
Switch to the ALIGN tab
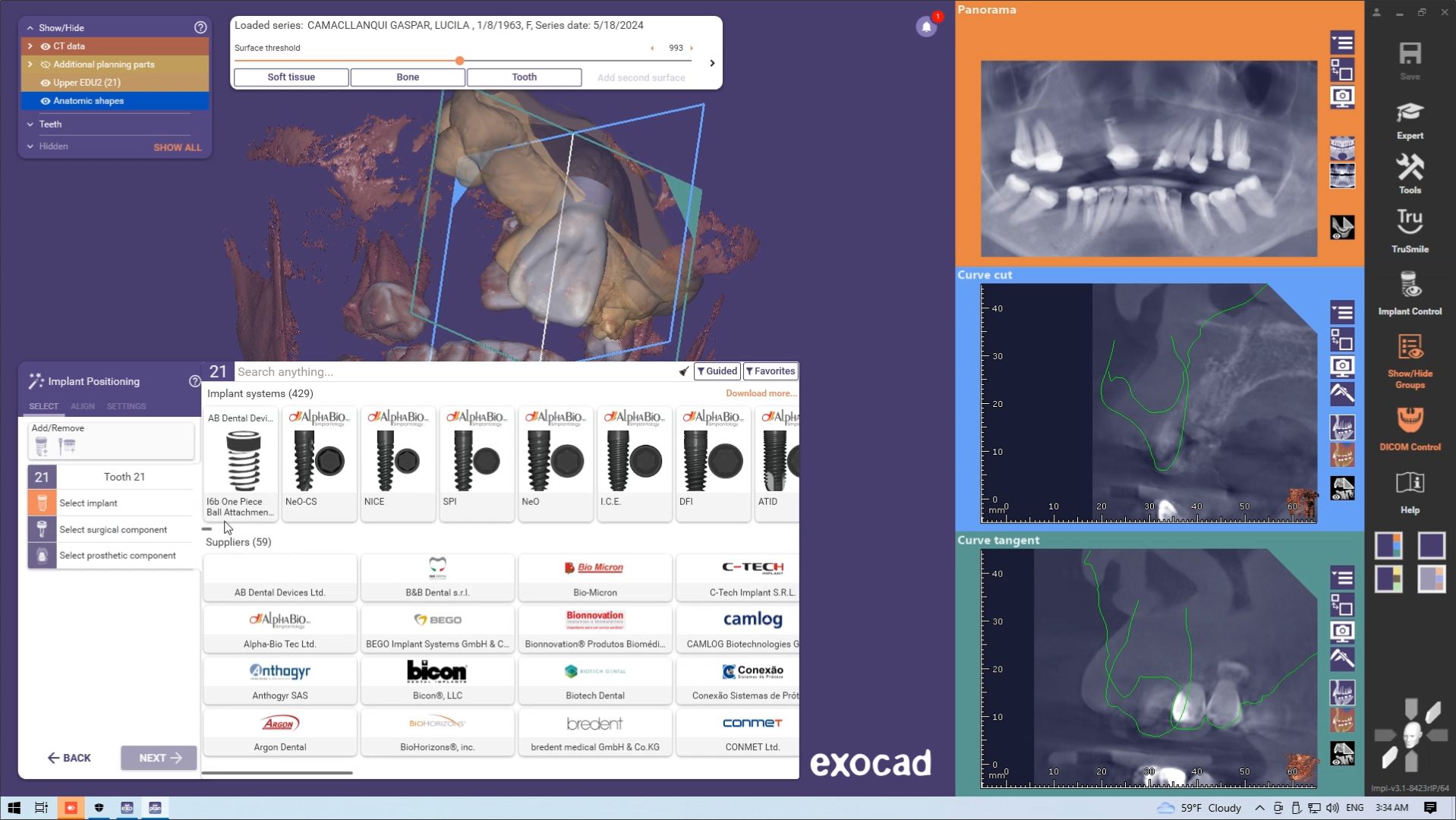click(82, 406)
